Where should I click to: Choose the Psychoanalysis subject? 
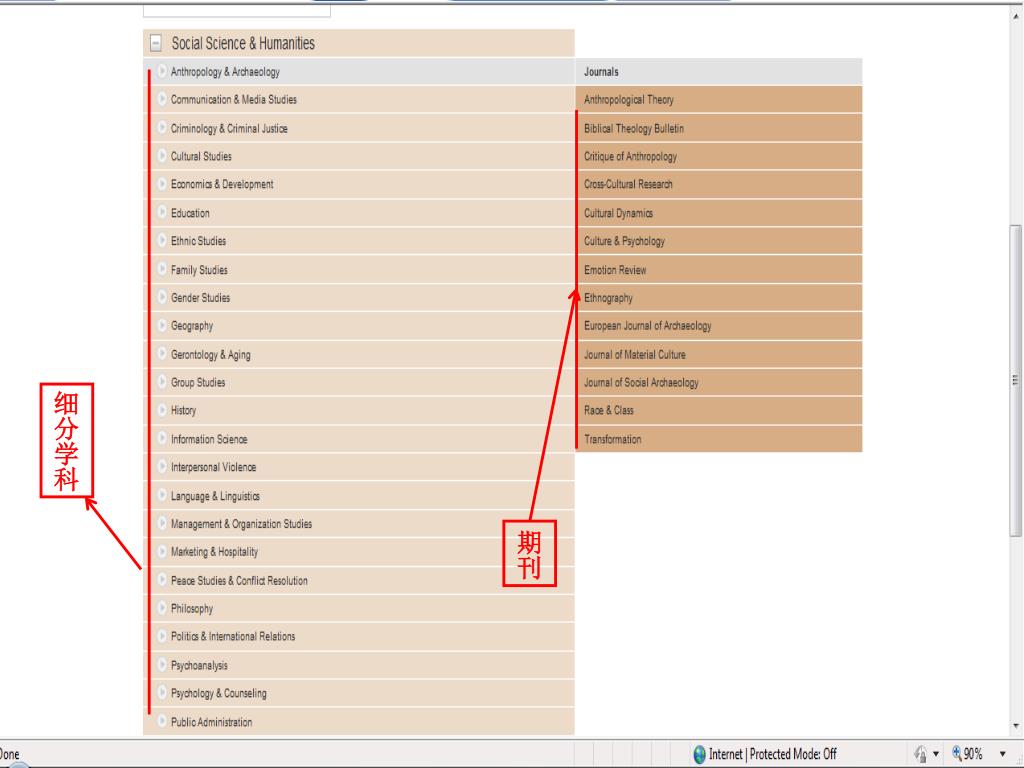(199, 665)
